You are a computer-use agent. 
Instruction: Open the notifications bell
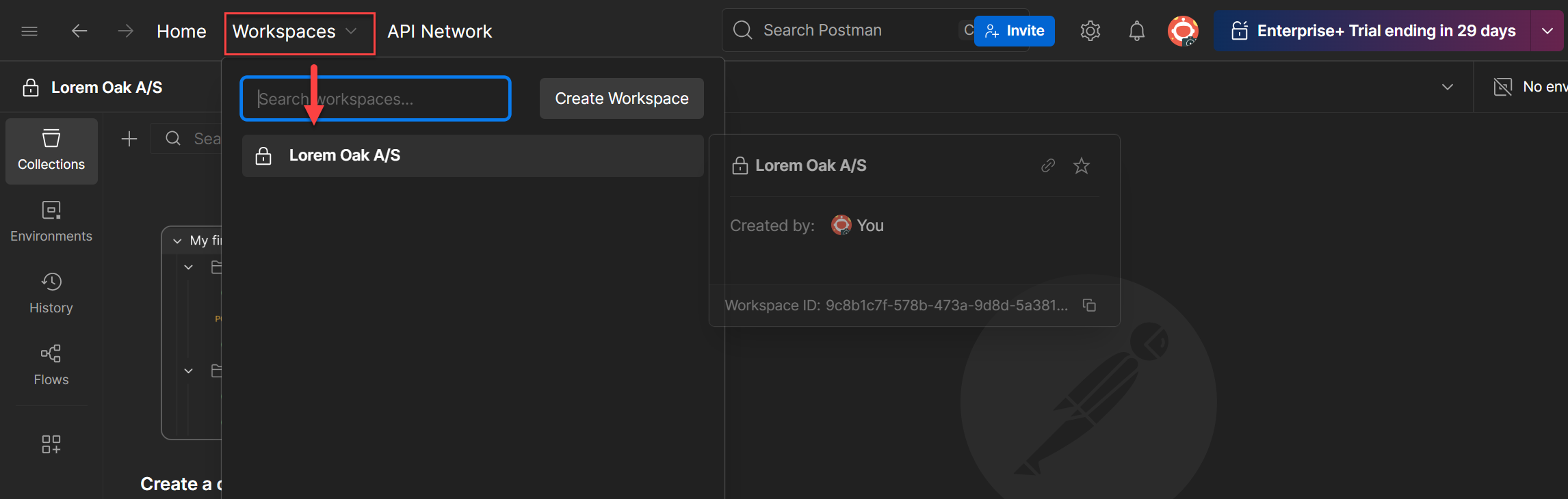click(x=1137, y=31)
